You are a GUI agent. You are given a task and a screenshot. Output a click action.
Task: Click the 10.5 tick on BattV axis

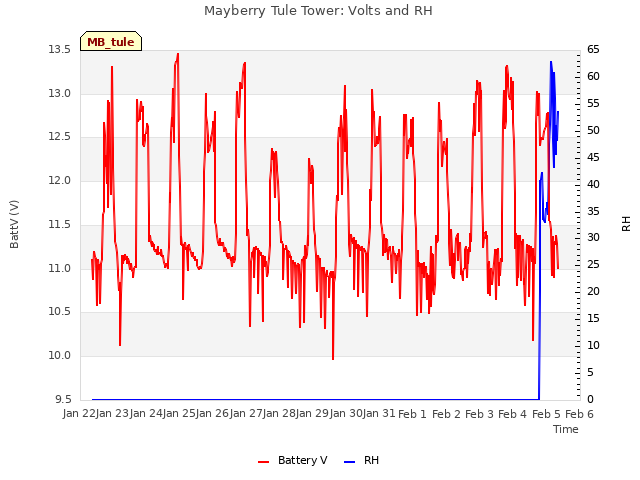(x=60, y=311)
